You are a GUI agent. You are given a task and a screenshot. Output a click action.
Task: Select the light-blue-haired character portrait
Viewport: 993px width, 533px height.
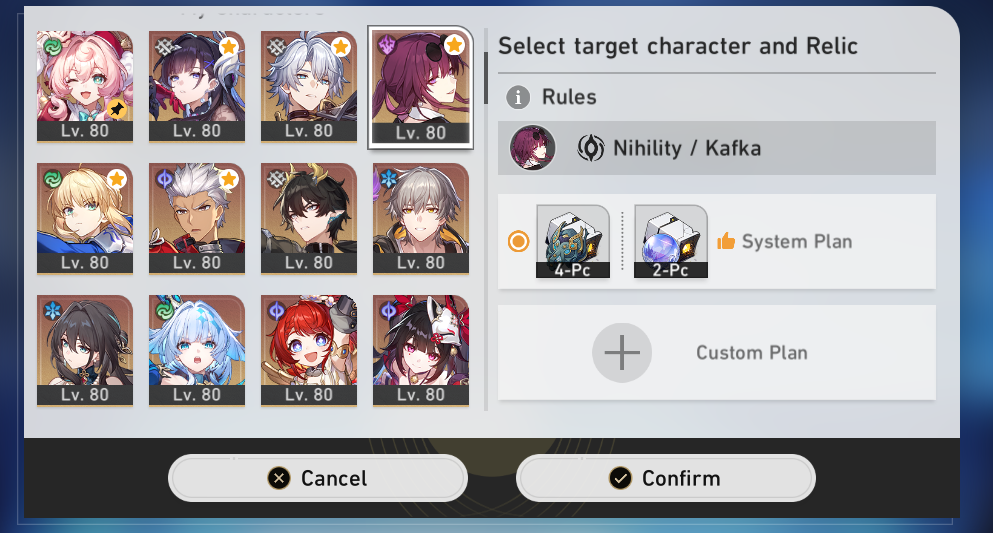point(197,350)
